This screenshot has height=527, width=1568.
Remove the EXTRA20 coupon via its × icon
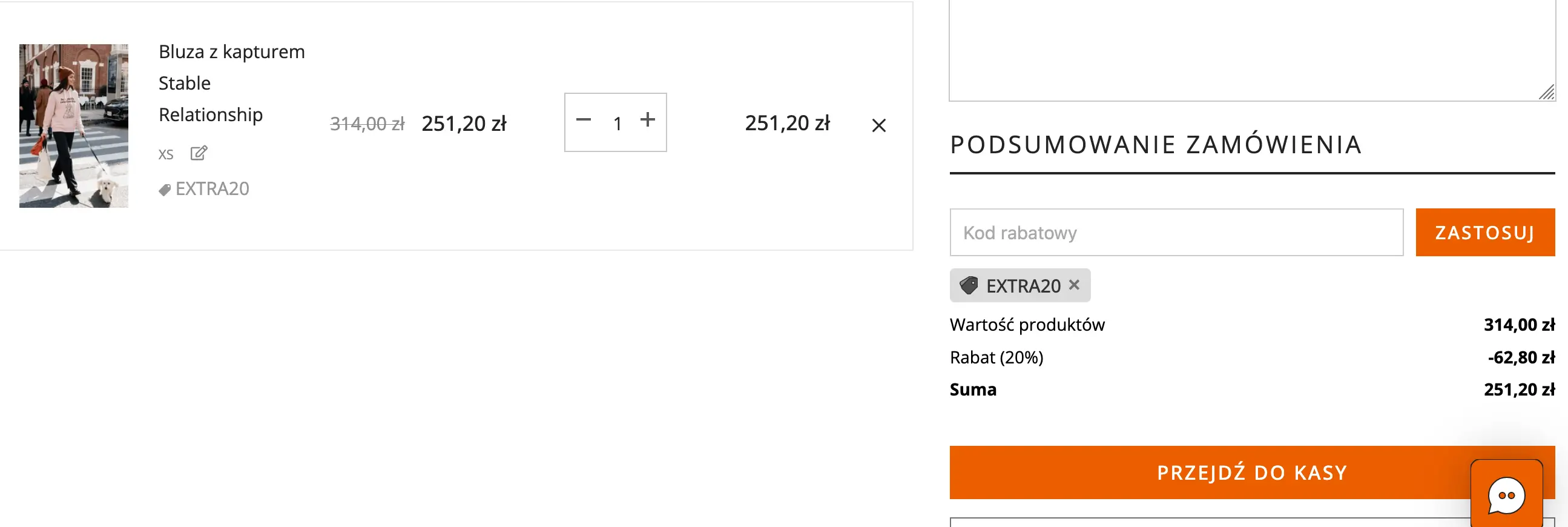[1075, 285]
